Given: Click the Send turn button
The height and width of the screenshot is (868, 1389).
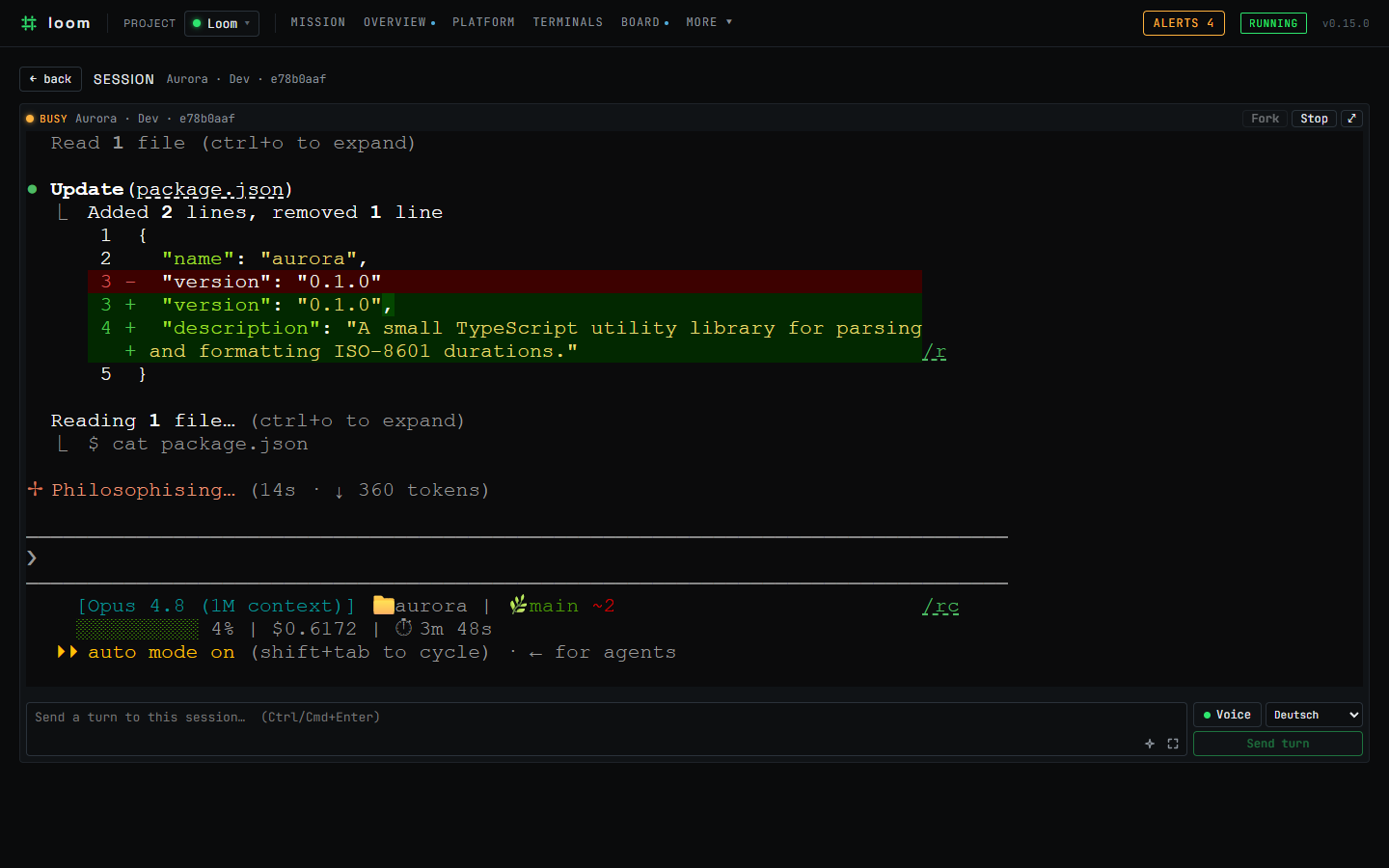Looking at the screenshot, I should tap(1278, 744).
